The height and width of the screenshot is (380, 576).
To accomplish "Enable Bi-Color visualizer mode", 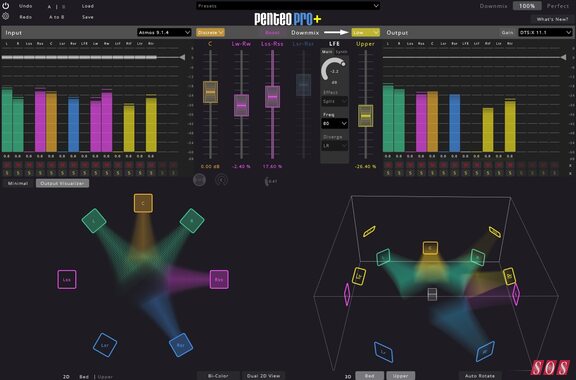I will pos(218,376).
